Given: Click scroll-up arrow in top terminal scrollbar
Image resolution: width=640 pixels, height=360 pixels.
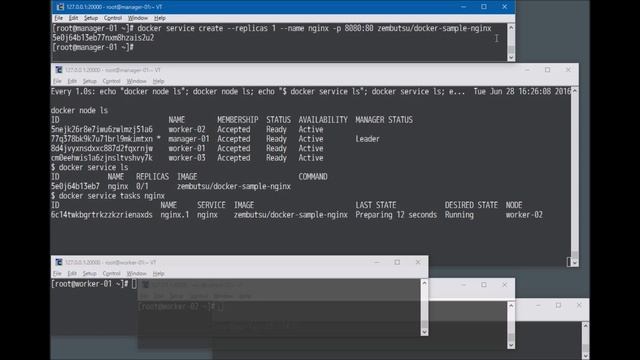Looking at the screenshot, I should pos(511,28).
